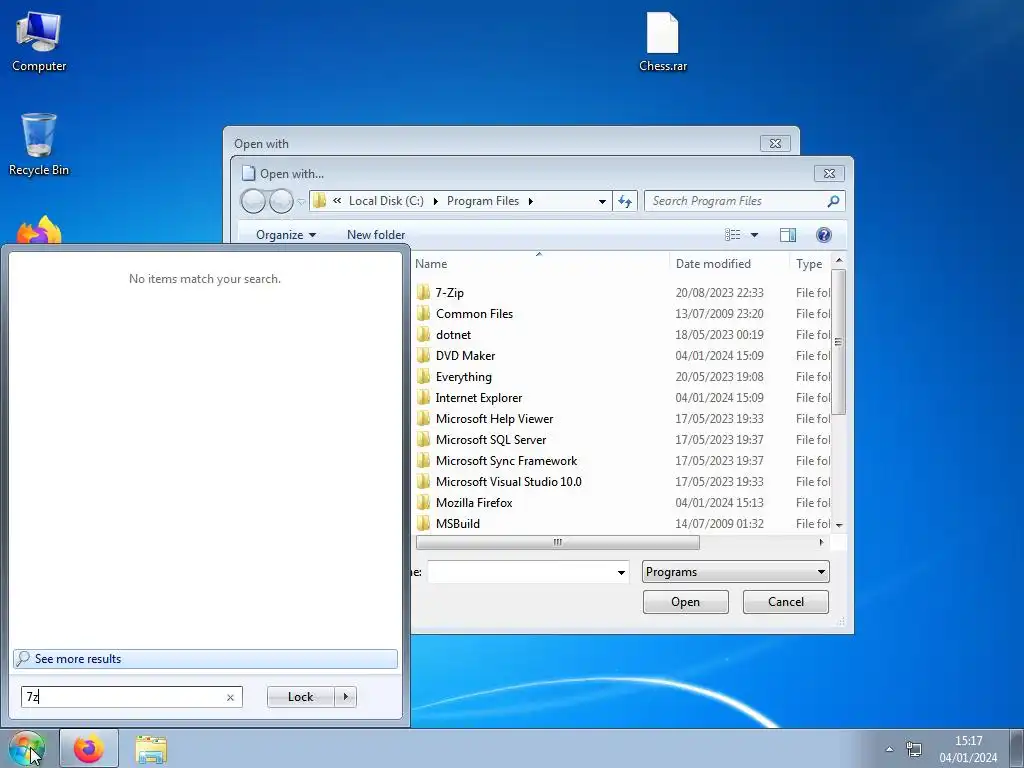
Task: Click the 20/08/2023 22:33 date cell
Action: [x=719, y=293]
